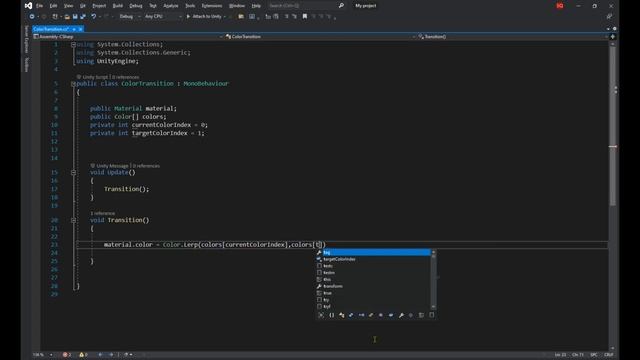The image size is (640, 360).
Task: Toggle the namespaces {} IntelliSense filter
Action: pos(331,315)
